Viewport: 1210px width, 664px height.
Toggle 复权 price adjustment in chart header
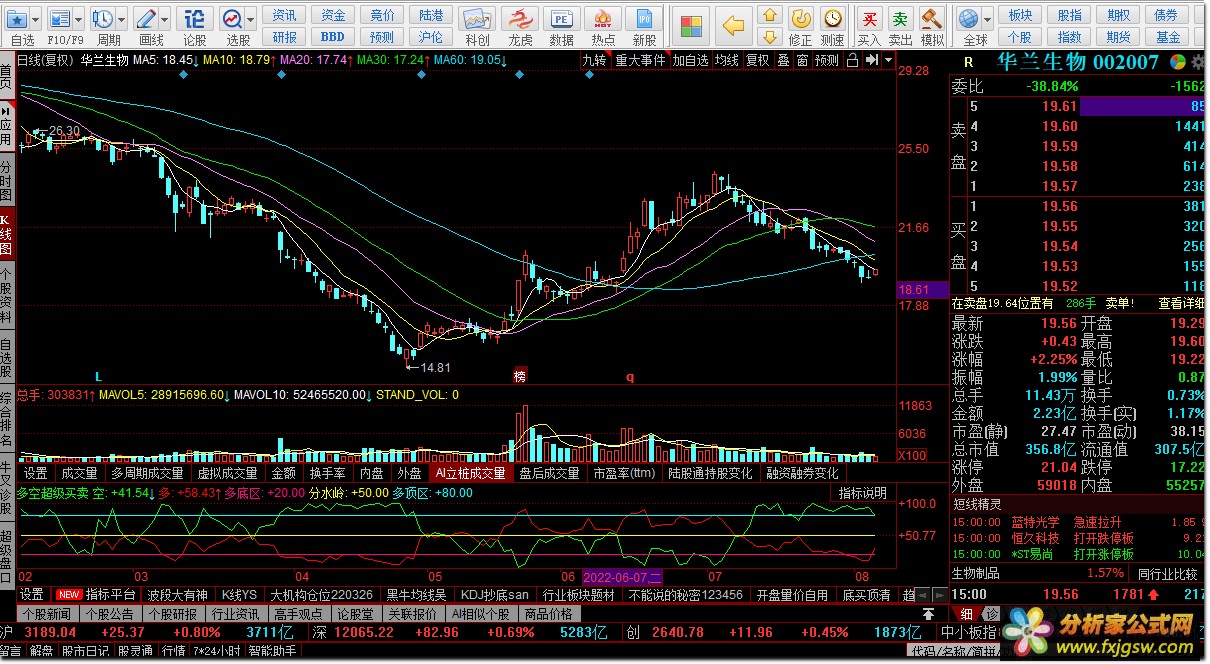pos(757,60)
